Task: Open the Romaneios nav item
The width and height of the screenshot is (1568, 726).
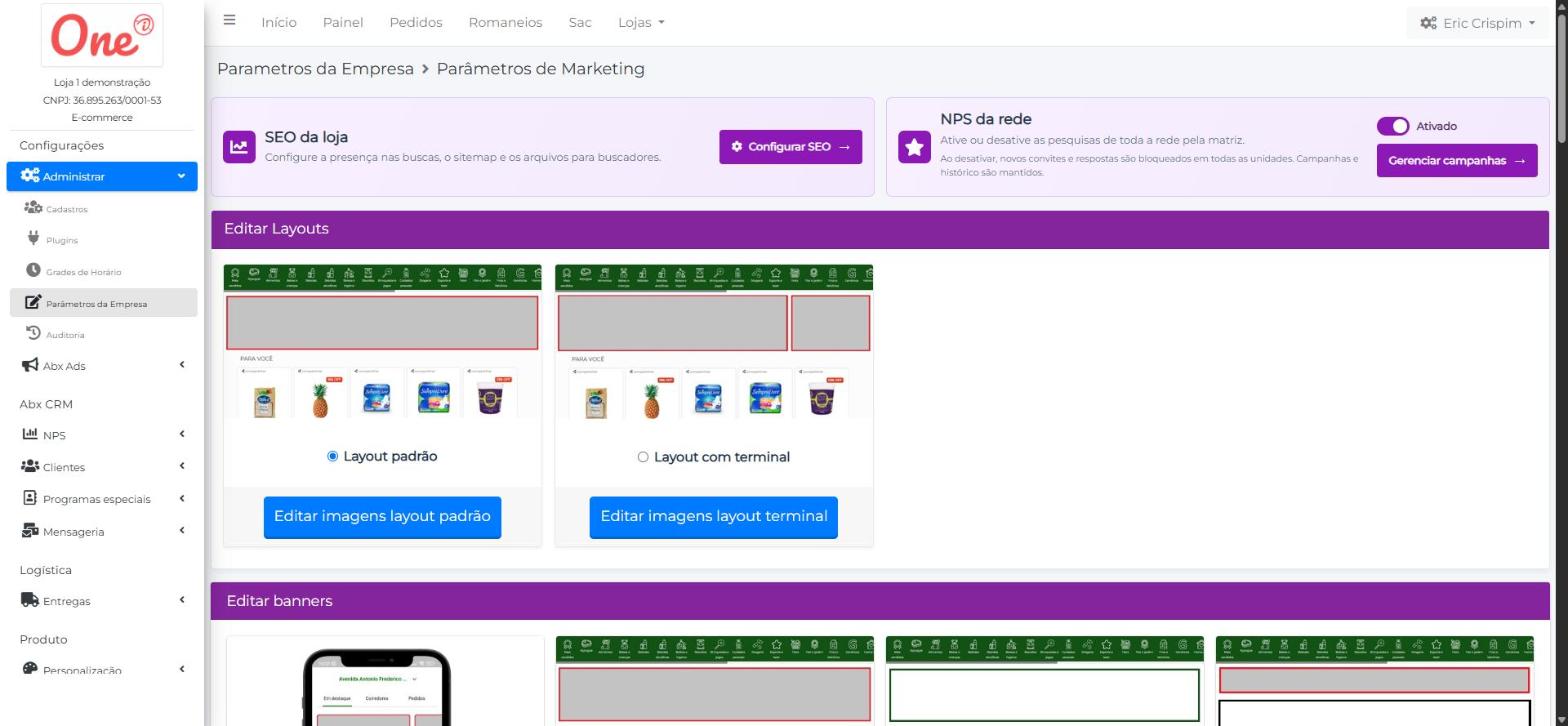Action: pos(505,22)
